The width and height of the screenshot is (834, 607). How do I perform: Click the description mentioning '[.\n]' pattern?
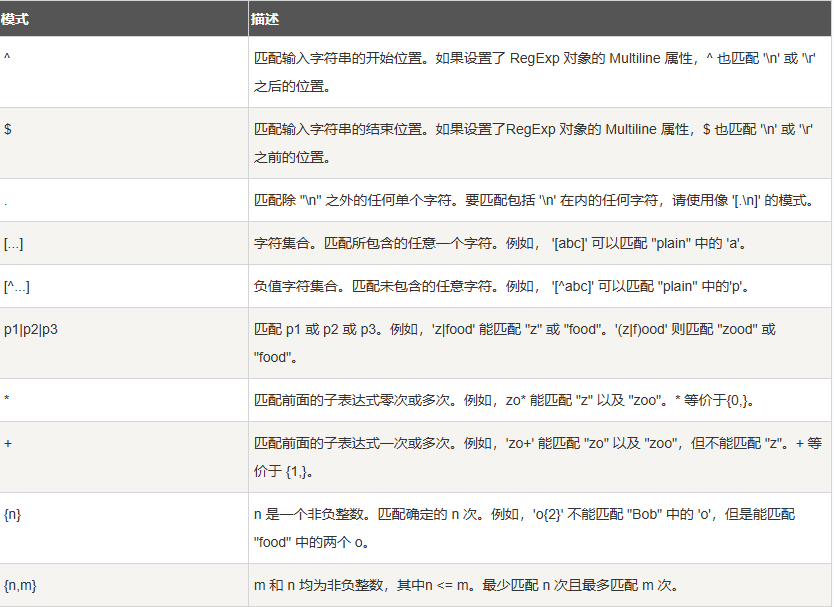click(x=535, y=200)
